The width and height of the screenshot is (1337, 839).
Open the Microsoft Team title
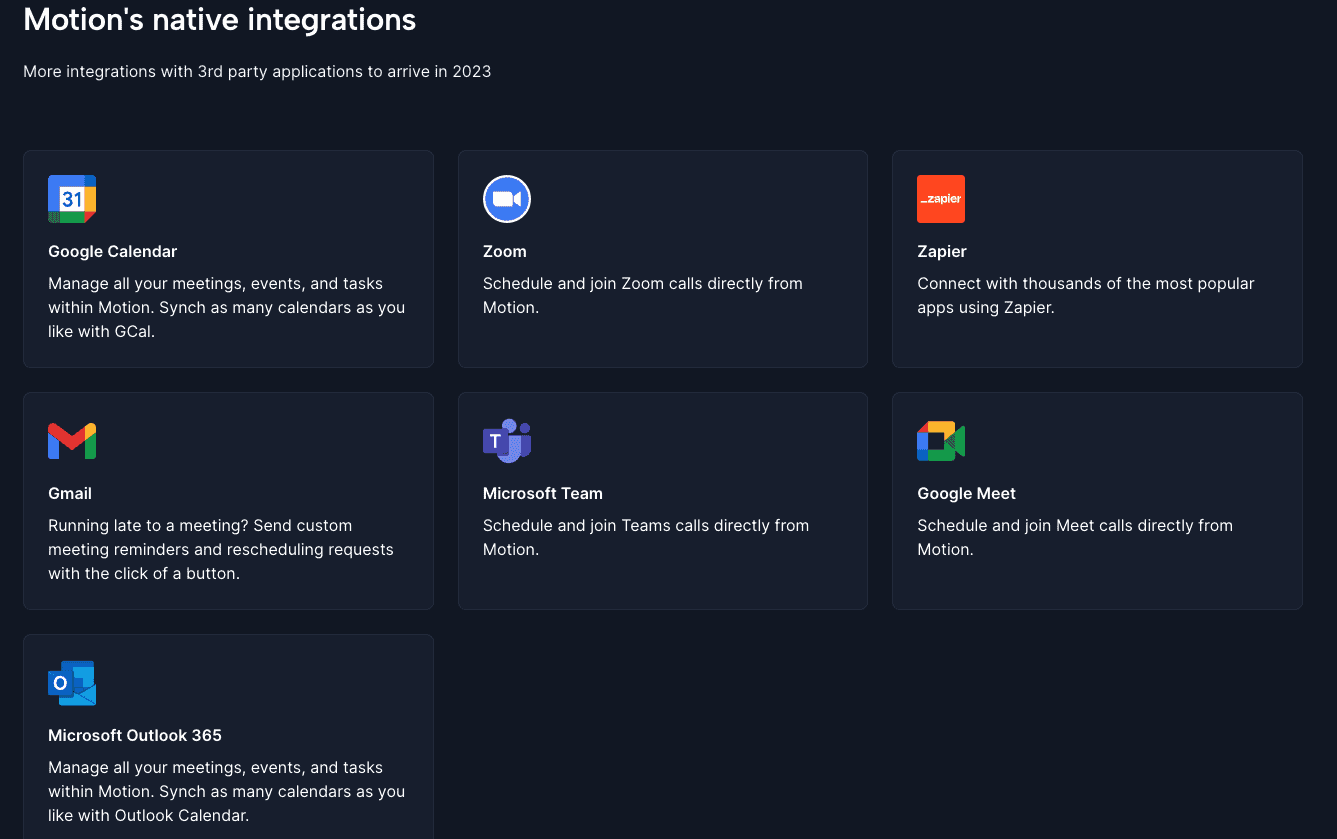tap(542, 494)
